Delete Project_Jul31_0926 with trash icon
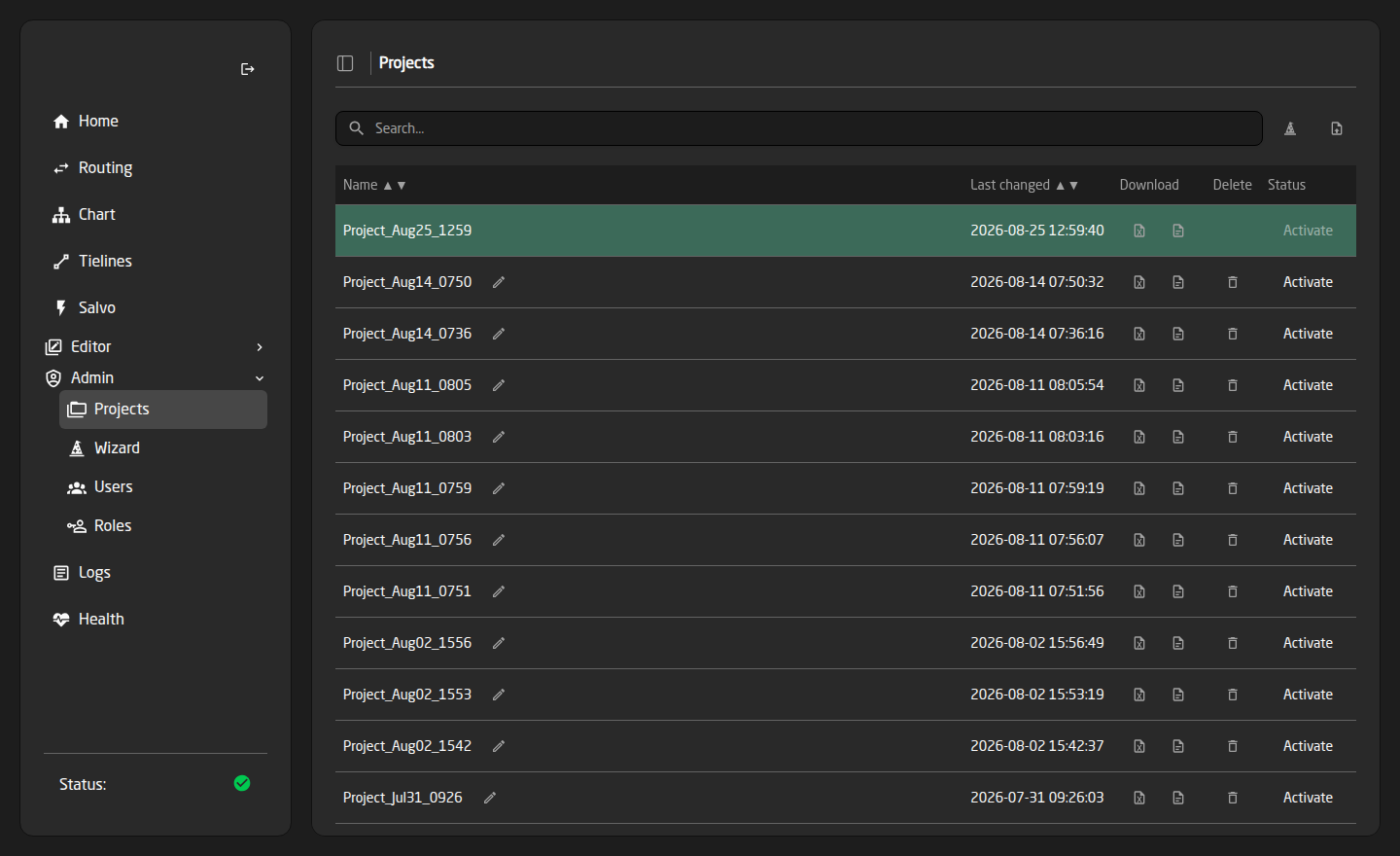This screenshot has height=856, width=1400. tap(1233, 798)
